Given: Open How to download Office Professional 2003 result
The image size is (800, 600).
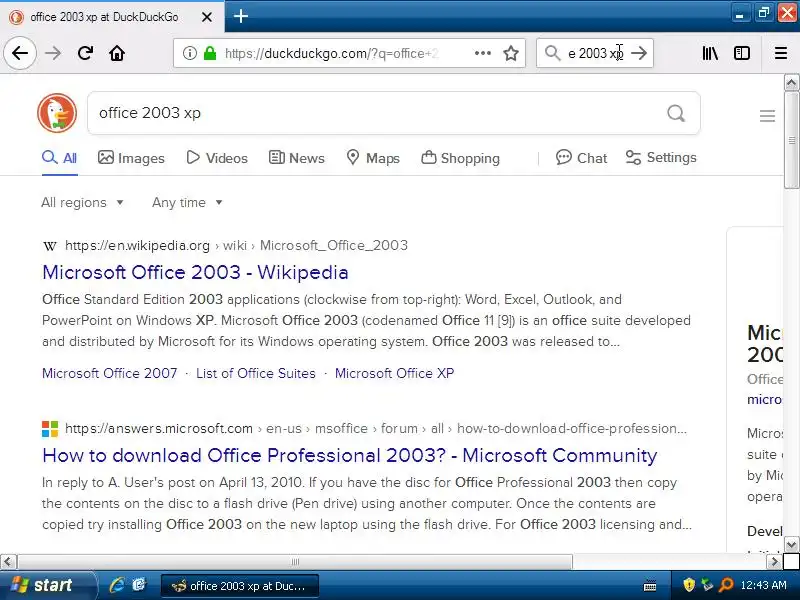Looking at the screenshot, I should pos(349,455).
